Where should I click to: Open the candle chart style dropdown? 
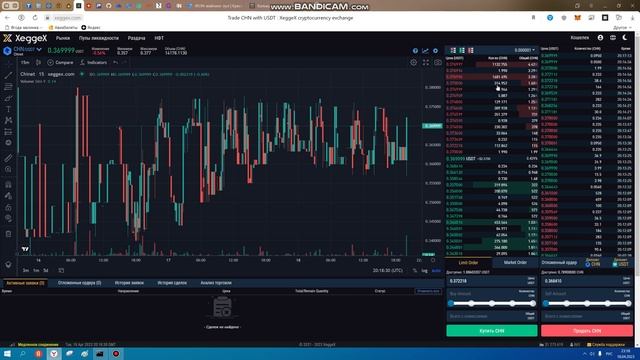coord(38,62)
